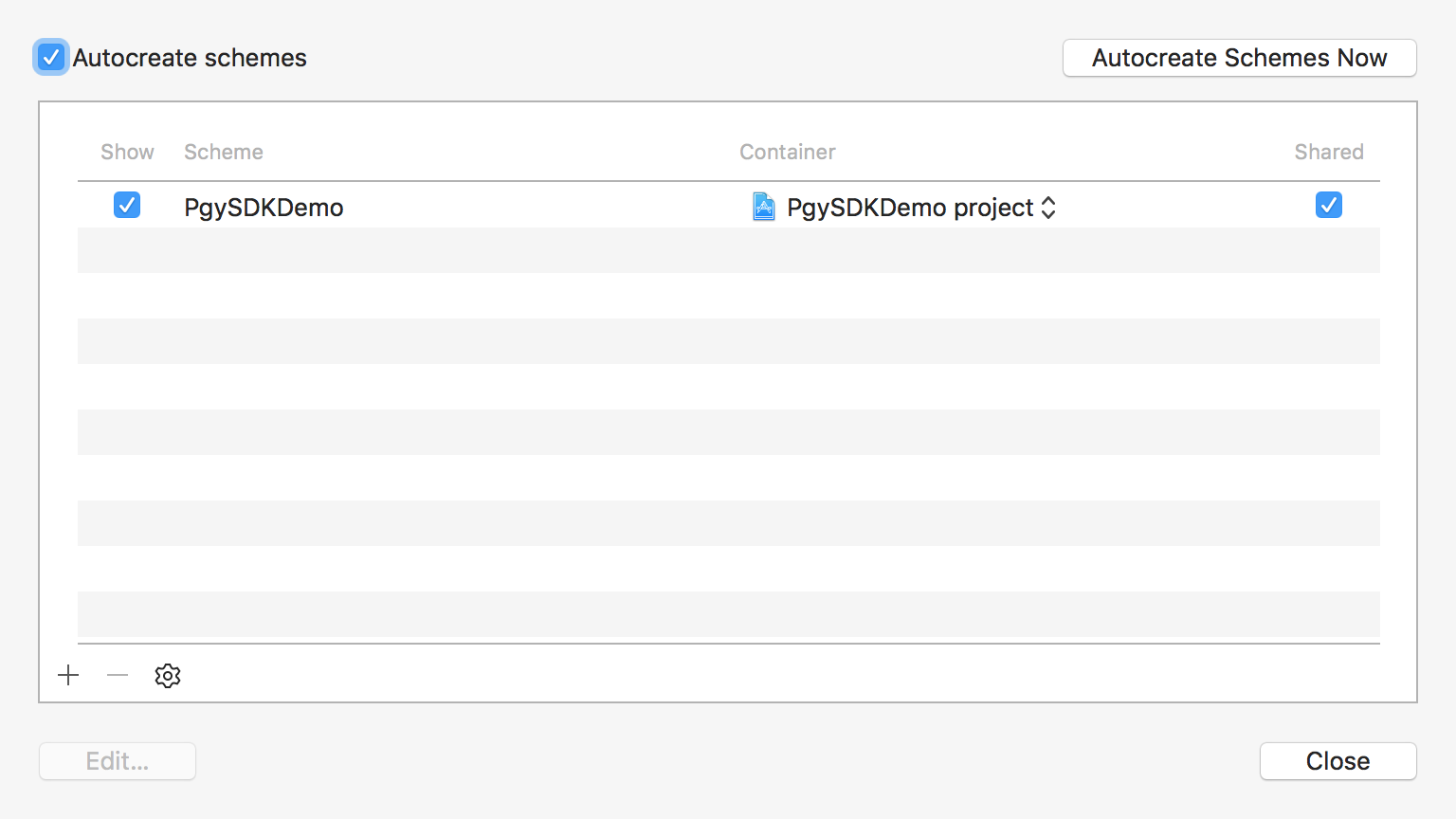Open the "PgySDKDemo project" container selector
This screenshot has width=1456, height=819.
point(910,208)
